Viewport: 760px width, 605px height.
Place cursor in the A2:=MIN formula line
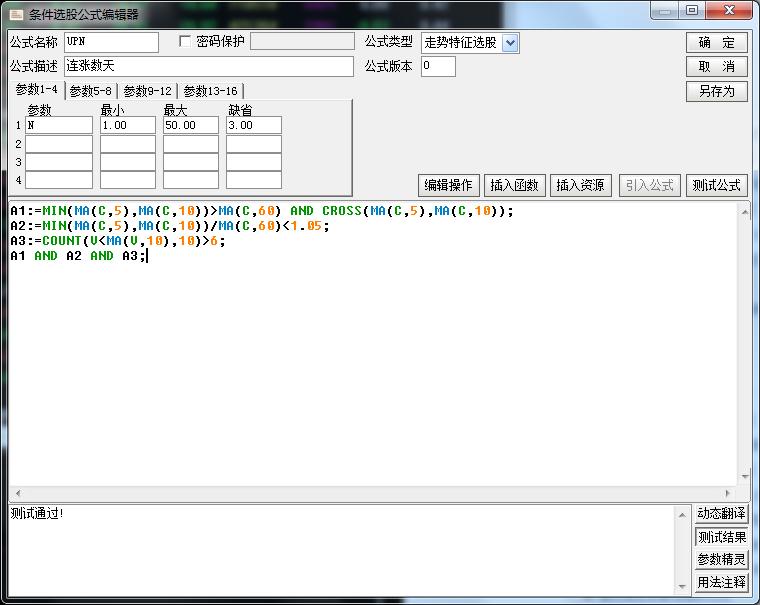click(x=170, y=226)
